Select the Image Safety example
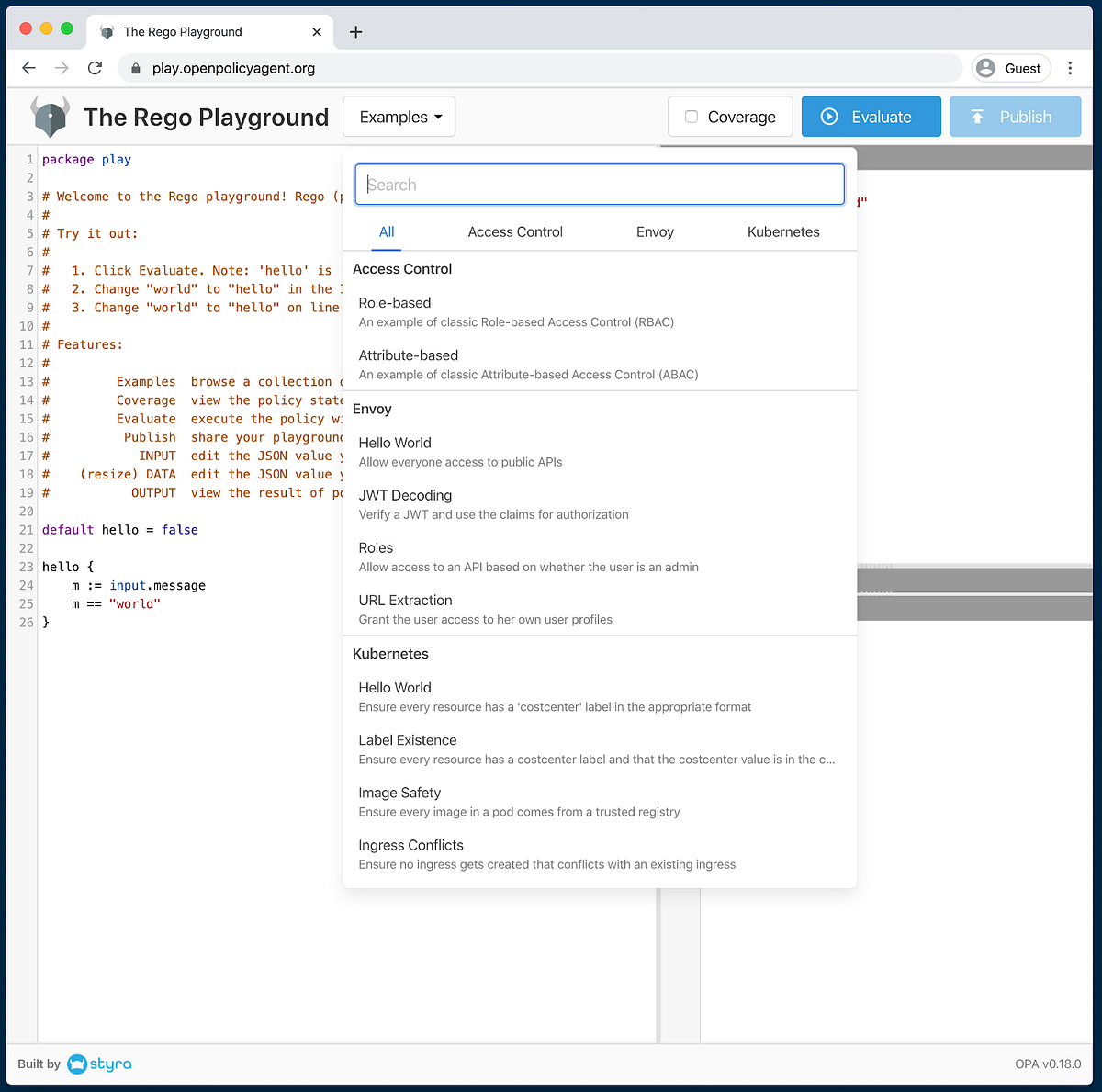 pos(399,792)
